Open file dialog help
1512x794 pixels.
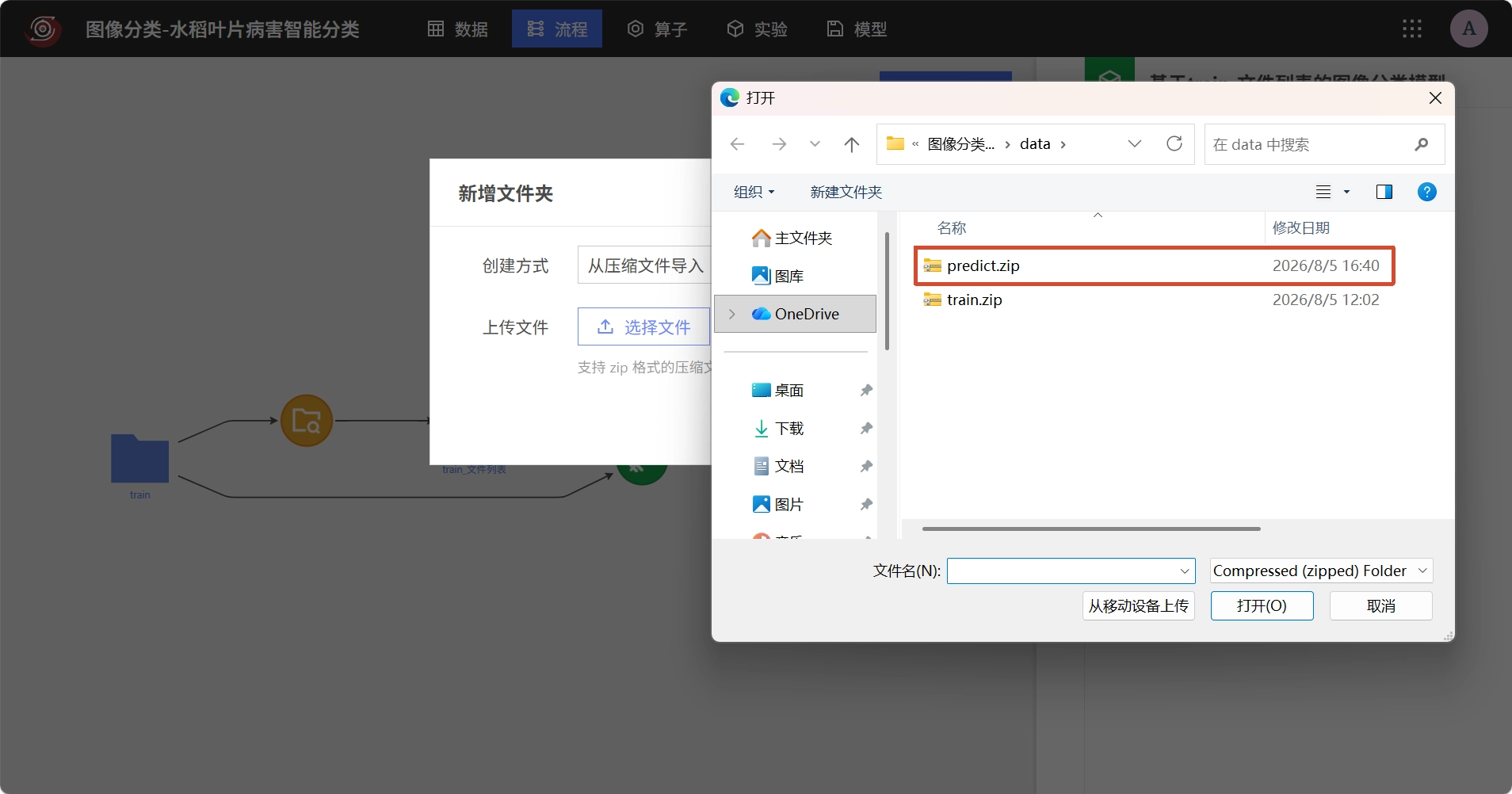1426,192
